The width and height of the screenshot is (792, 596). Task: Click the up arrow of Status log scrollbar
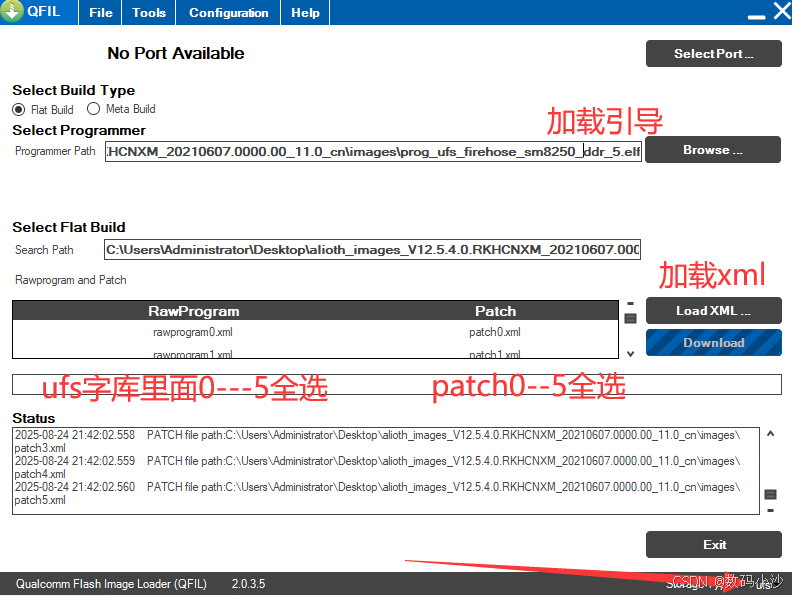[770, 433]
